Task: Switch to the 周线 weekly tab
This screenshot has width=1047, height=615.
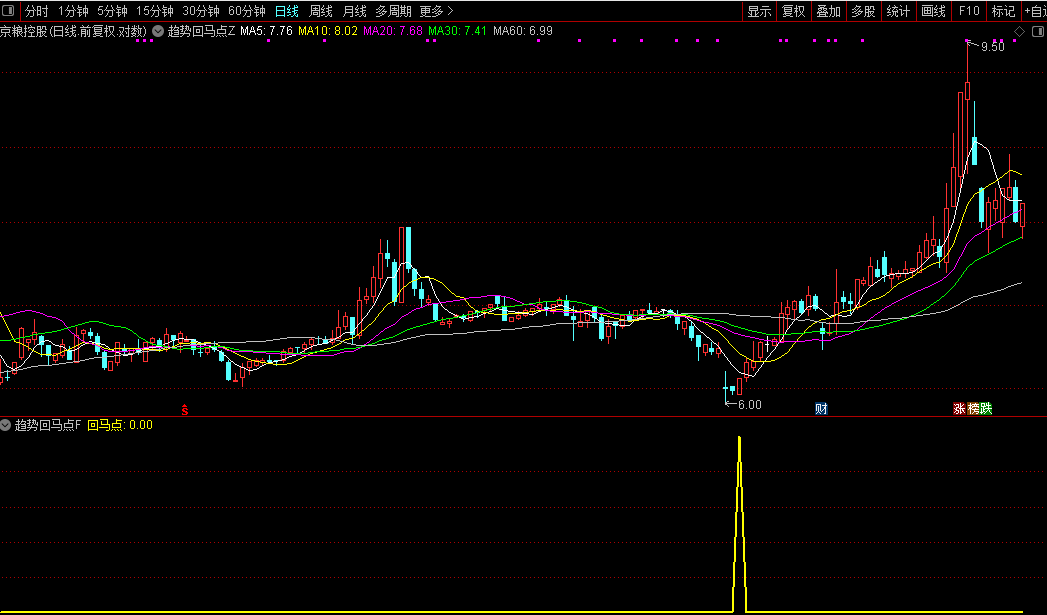Action: pyautogui.click(x=321, y=12)
